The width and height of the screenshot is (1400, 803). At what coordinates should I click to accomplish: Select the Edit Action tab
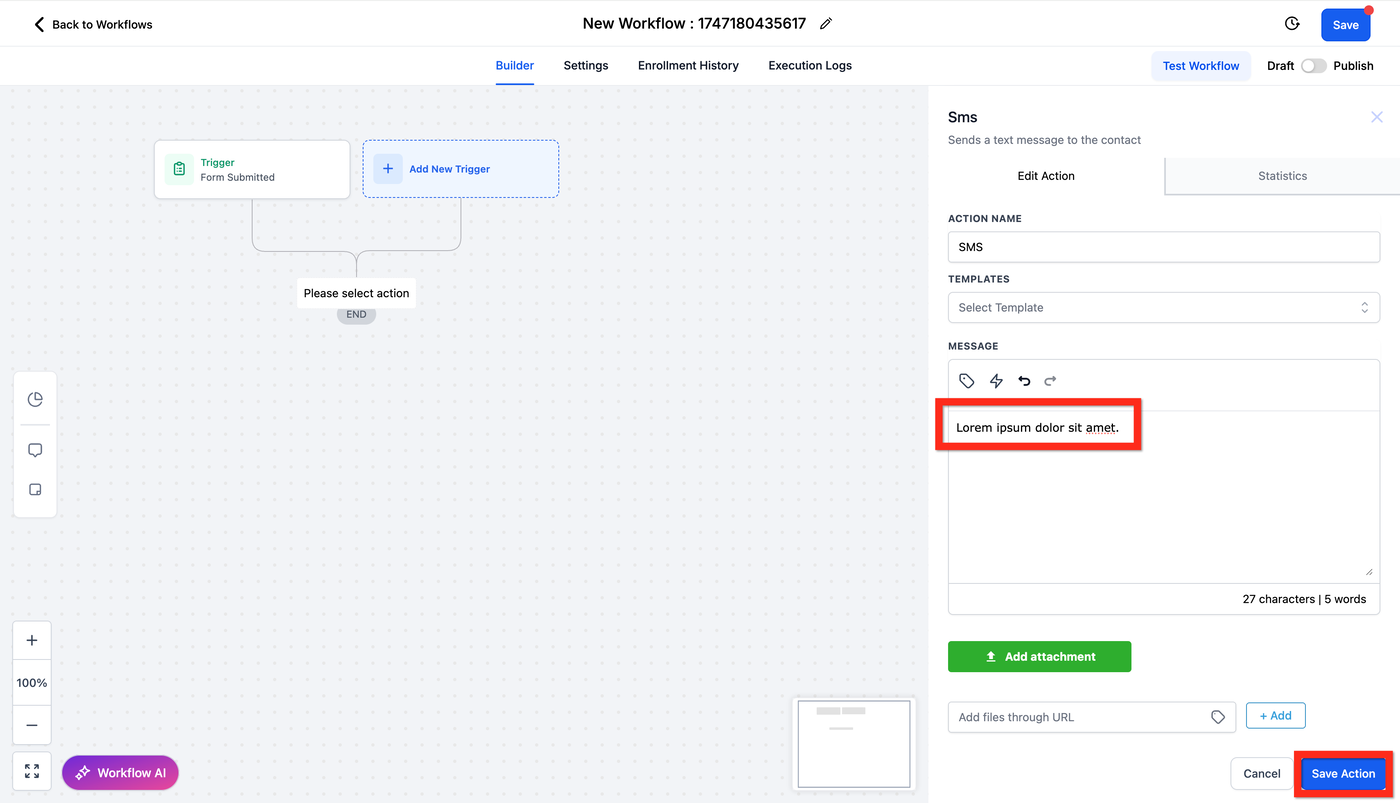(1046, 176)
